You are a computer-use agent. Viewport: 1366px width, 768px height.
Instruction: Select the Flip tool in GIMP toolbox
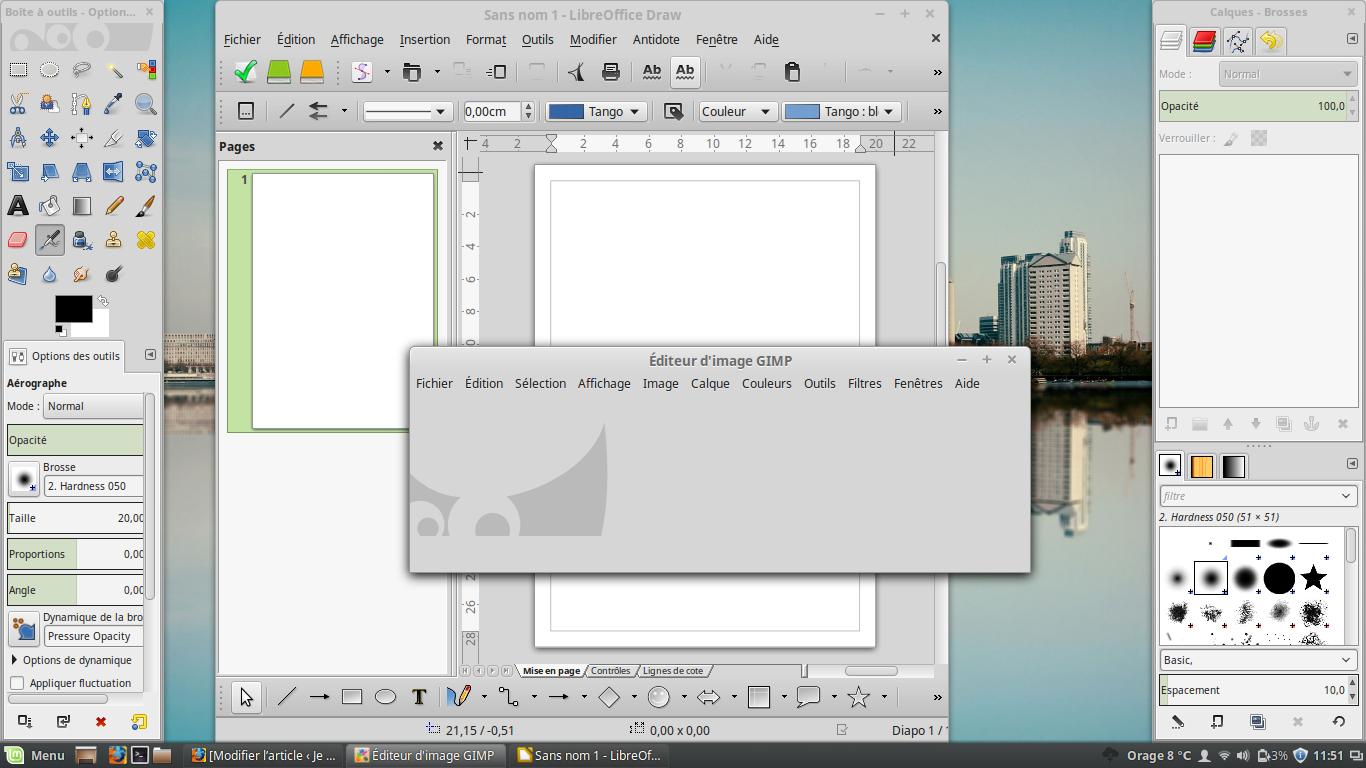click(x=114, y=172)
